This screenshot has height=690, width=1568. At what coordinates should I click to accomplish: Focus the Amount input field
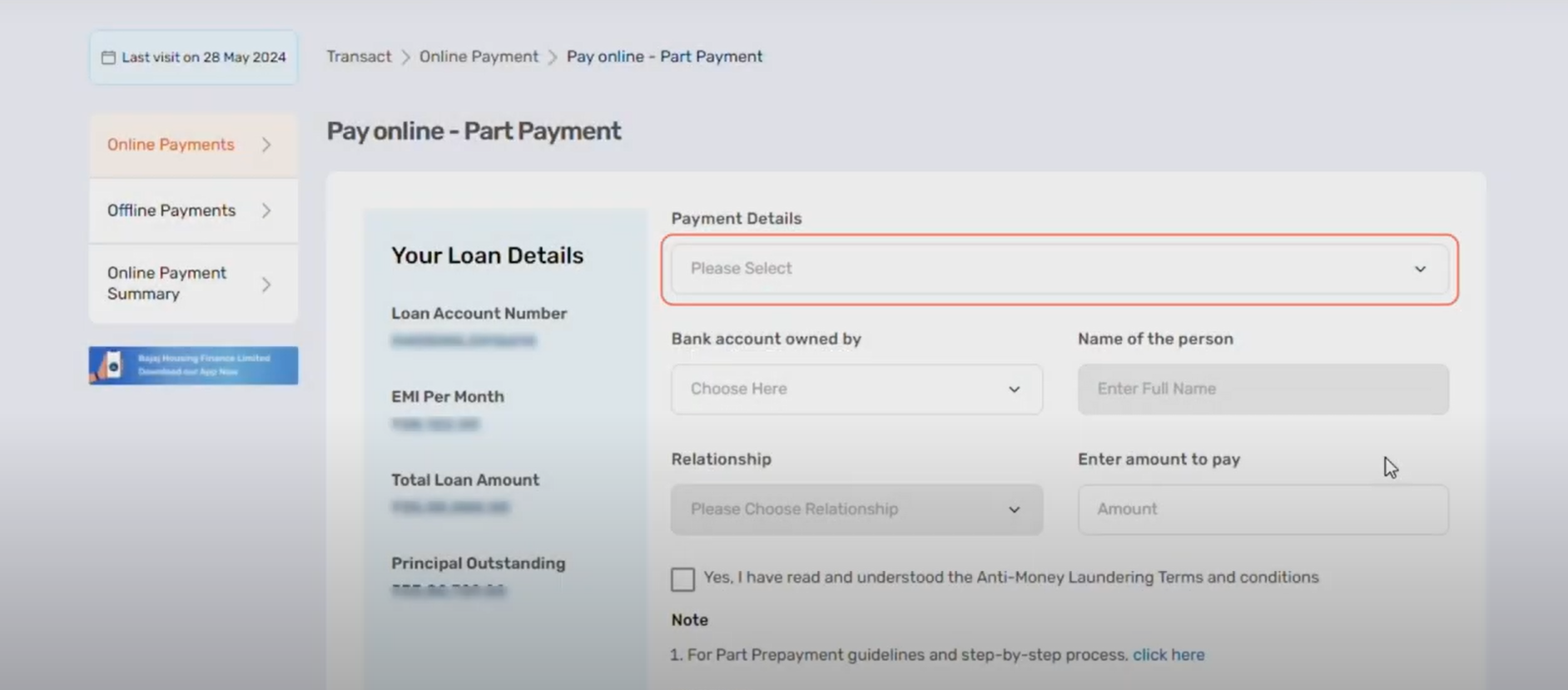pyautogui.click(x=1263, y=509)
